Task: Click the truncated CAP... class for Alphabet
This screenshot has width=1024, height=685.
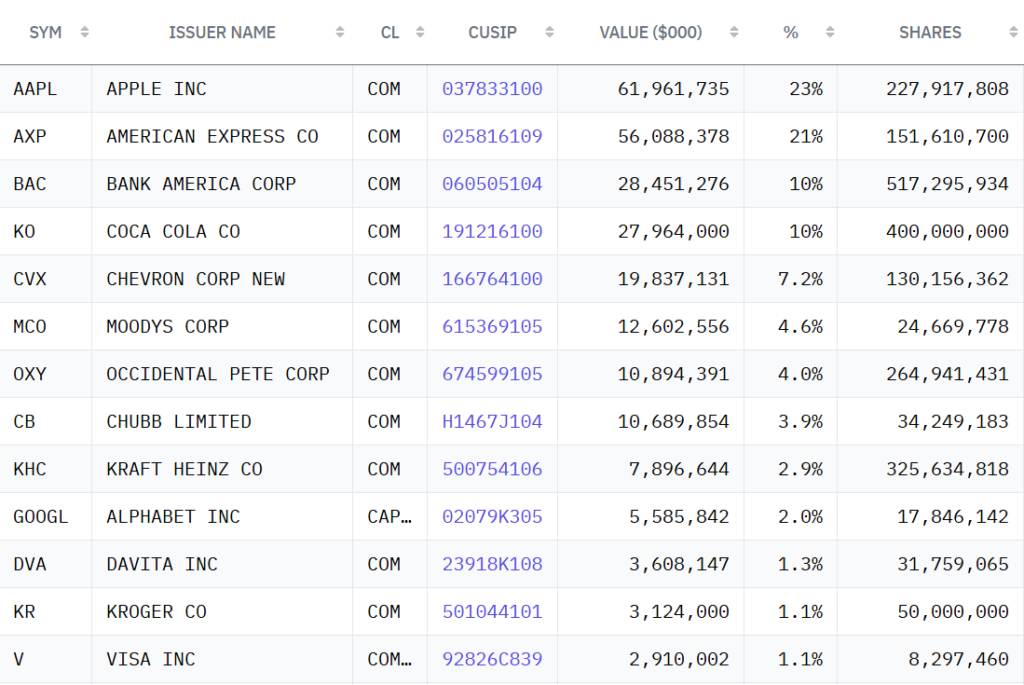Action: pyautogui.click(x=389, y=517)
